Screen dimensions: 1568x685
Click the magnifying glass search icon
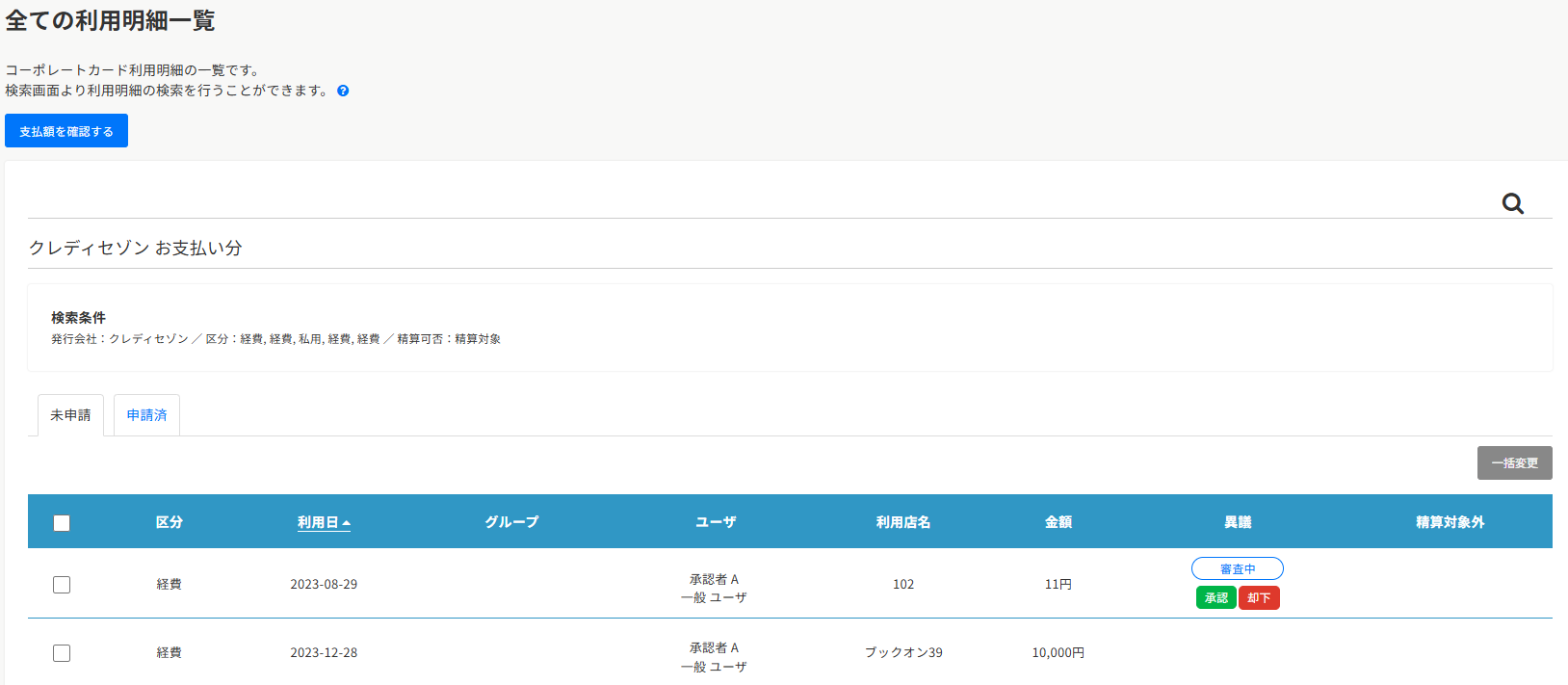click(1512, 203)
